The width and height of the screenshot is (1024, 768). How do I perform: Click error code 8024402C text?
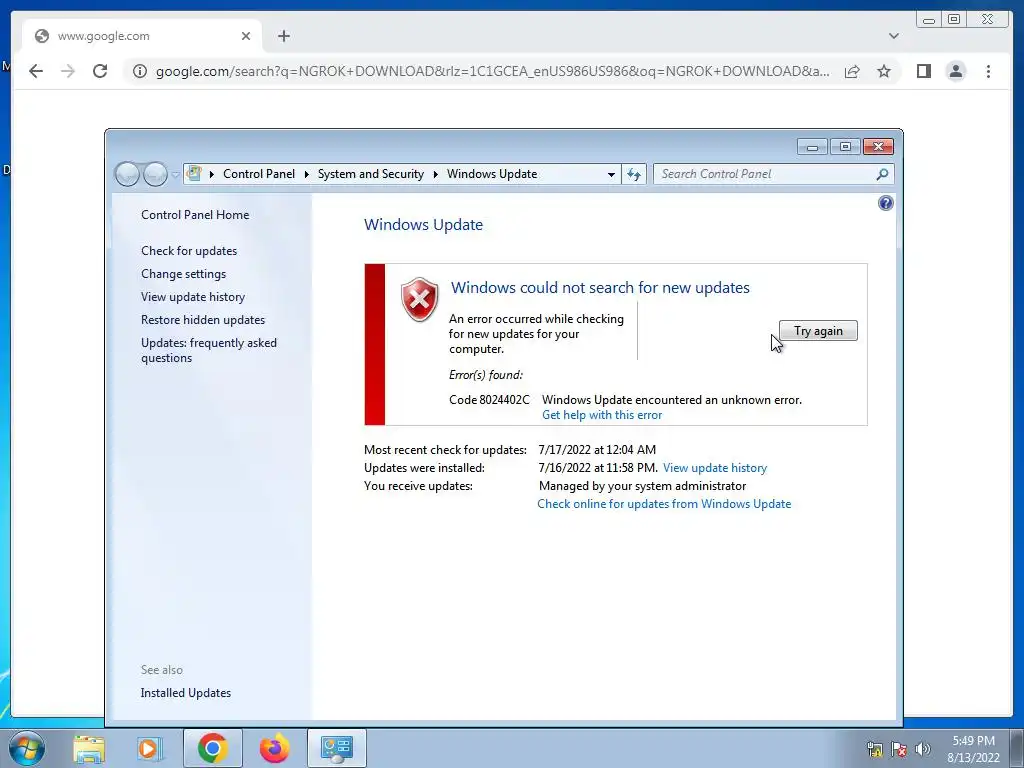489,400
